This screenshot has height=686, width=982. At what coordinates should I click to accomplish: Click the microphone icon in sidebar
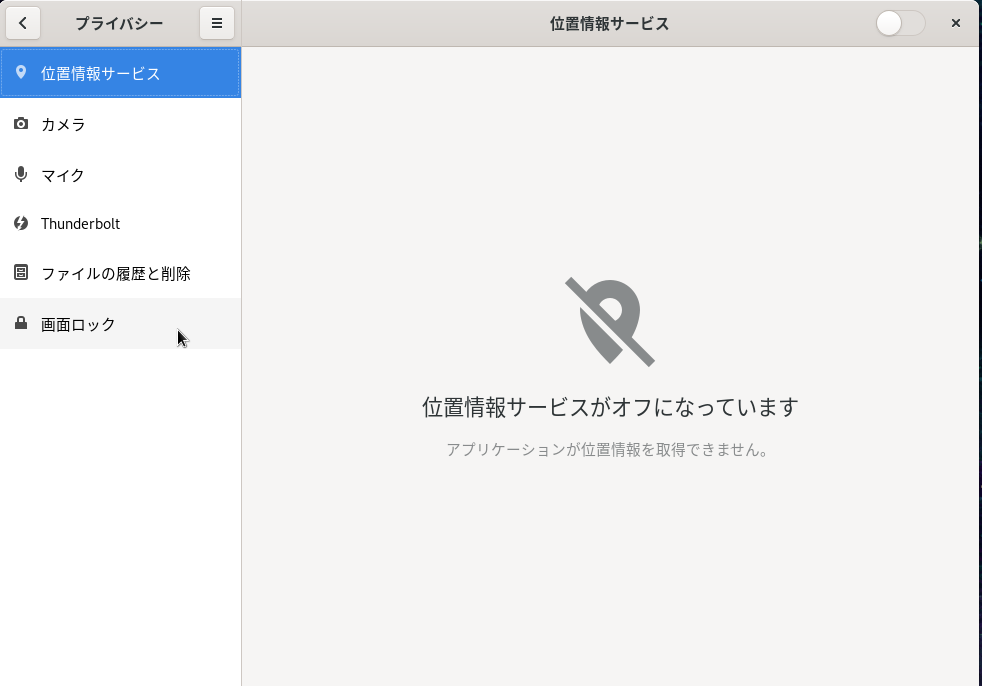point(21,174)
